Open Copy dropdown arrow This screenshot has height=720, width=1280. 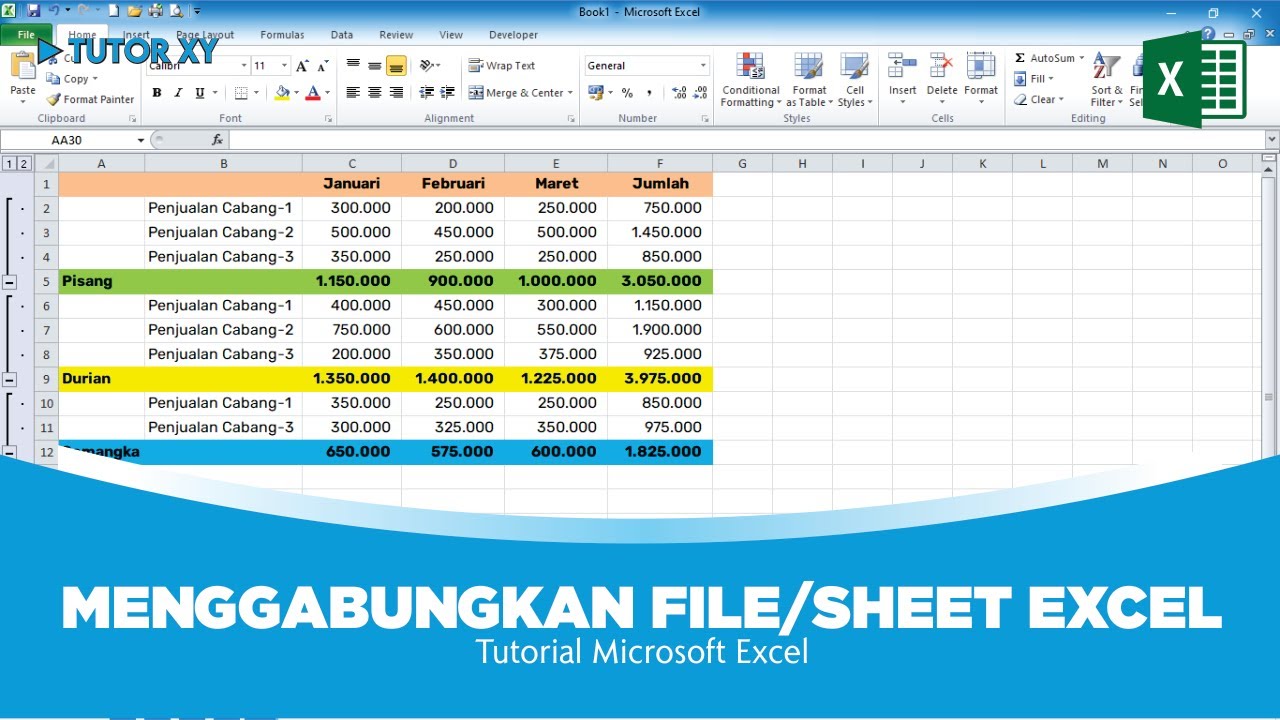pos(95,79)
